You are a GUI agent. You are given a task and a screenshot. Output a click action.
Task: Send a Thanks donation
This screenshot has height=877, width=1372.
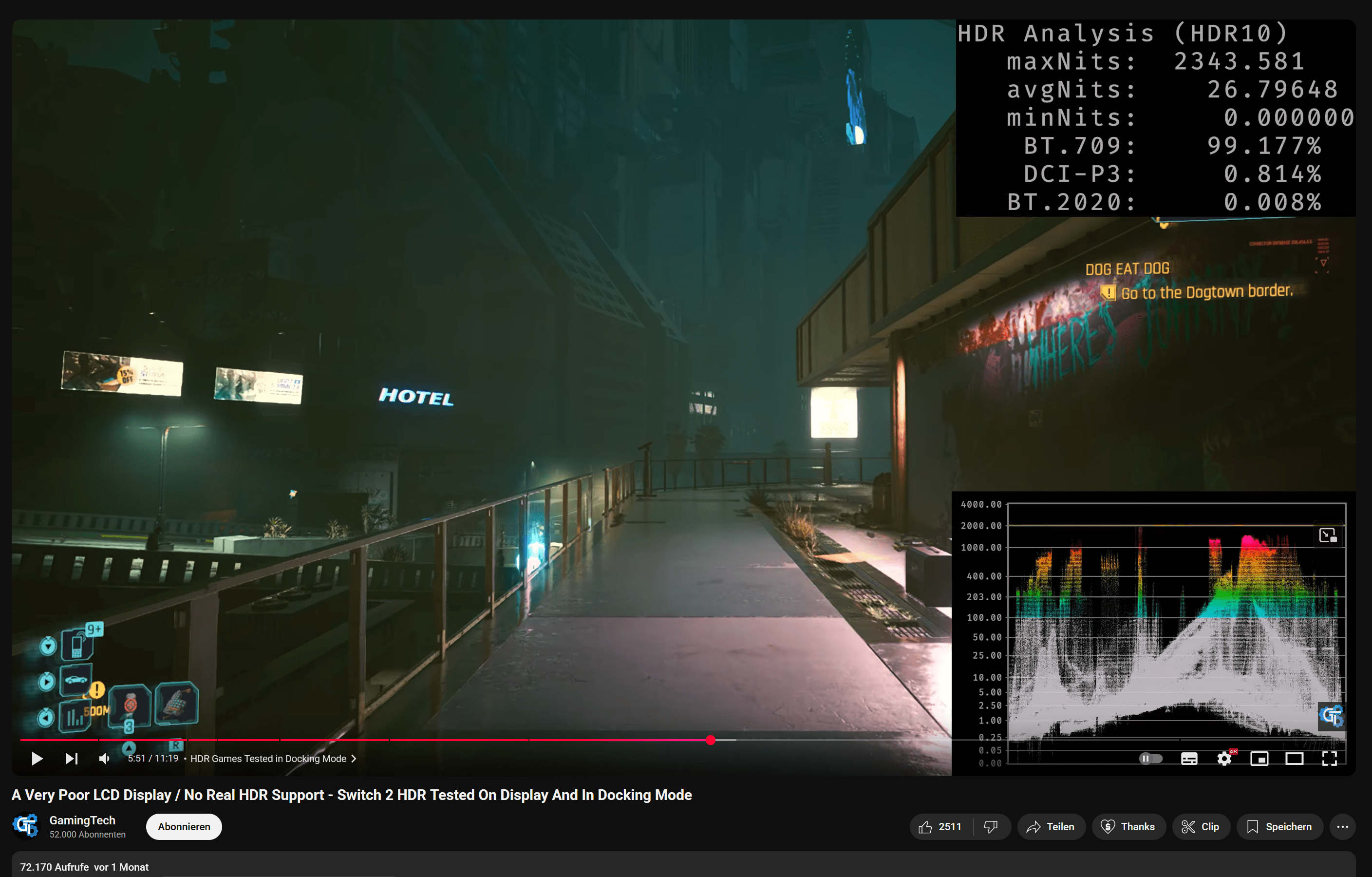[1128, 827]
